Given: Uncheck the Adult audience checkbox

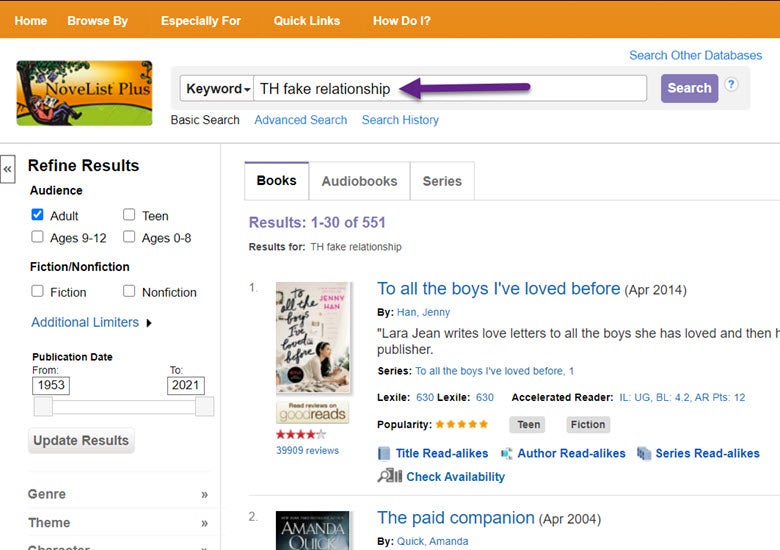Looking at the screenshot, I should click(x=38, y=215).
